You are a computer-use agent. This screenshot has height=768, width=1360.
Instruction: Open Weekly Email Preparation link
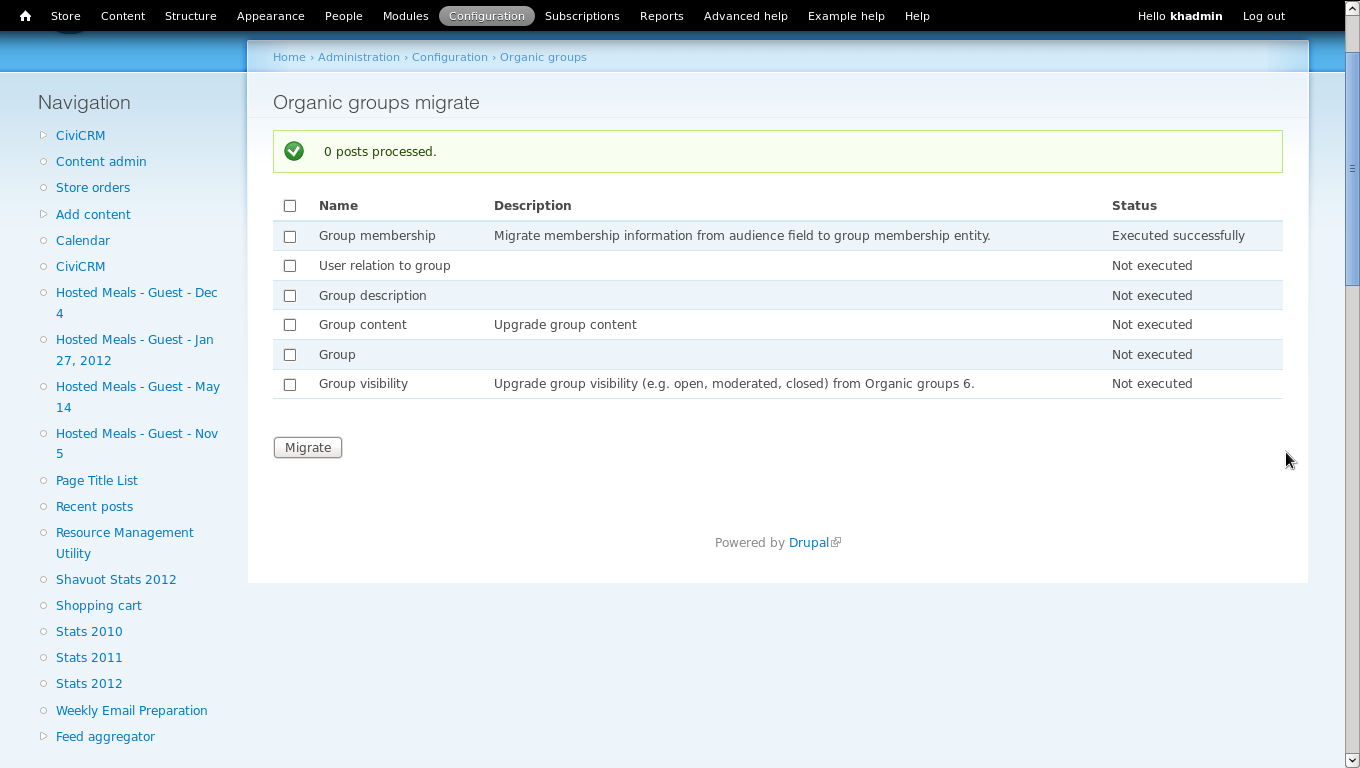(131, 710)
